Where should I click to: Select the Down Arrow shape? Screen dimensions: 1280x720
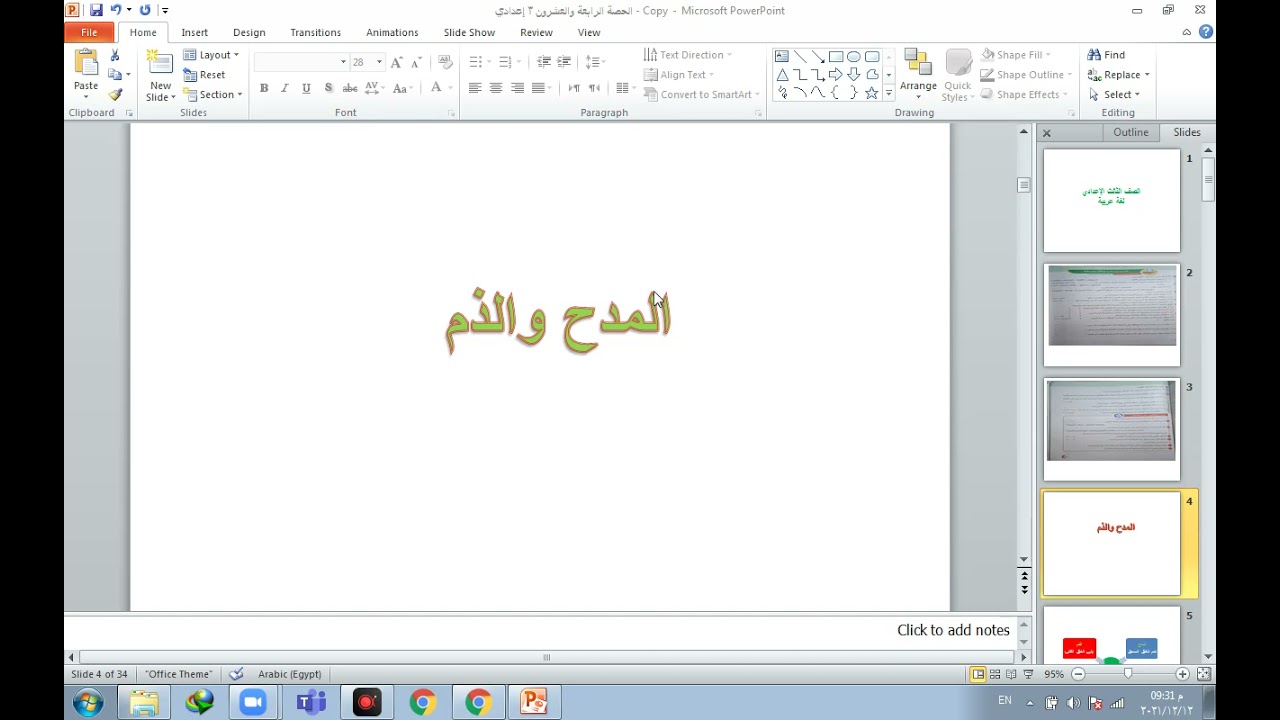(x=854, y=75)
